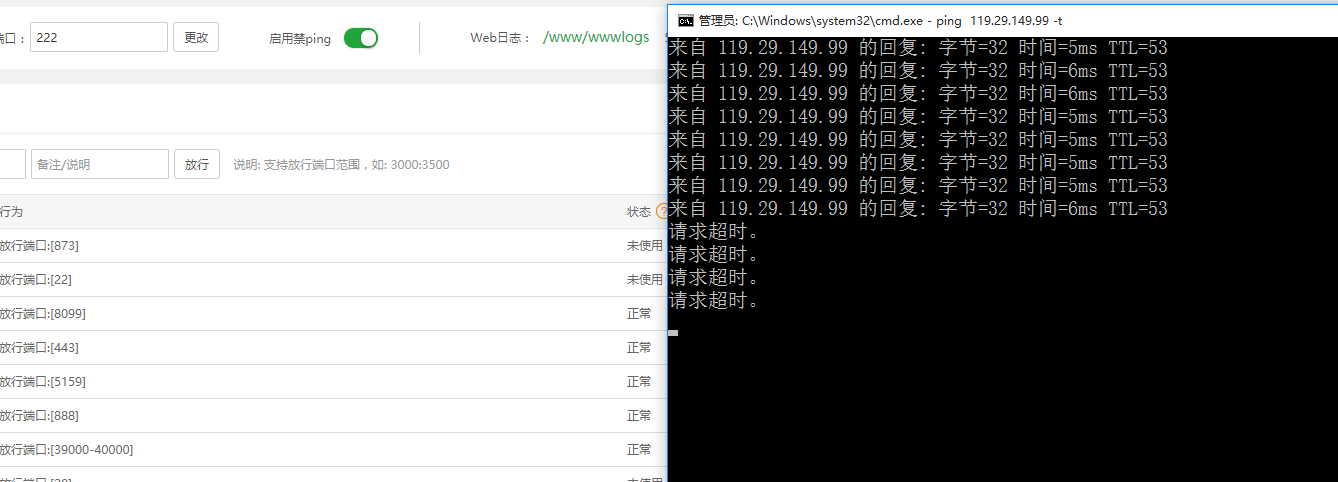Select the 放行端口:[888] row
The width and height of the screenshot is (1338, 482).
click(333, 416)
